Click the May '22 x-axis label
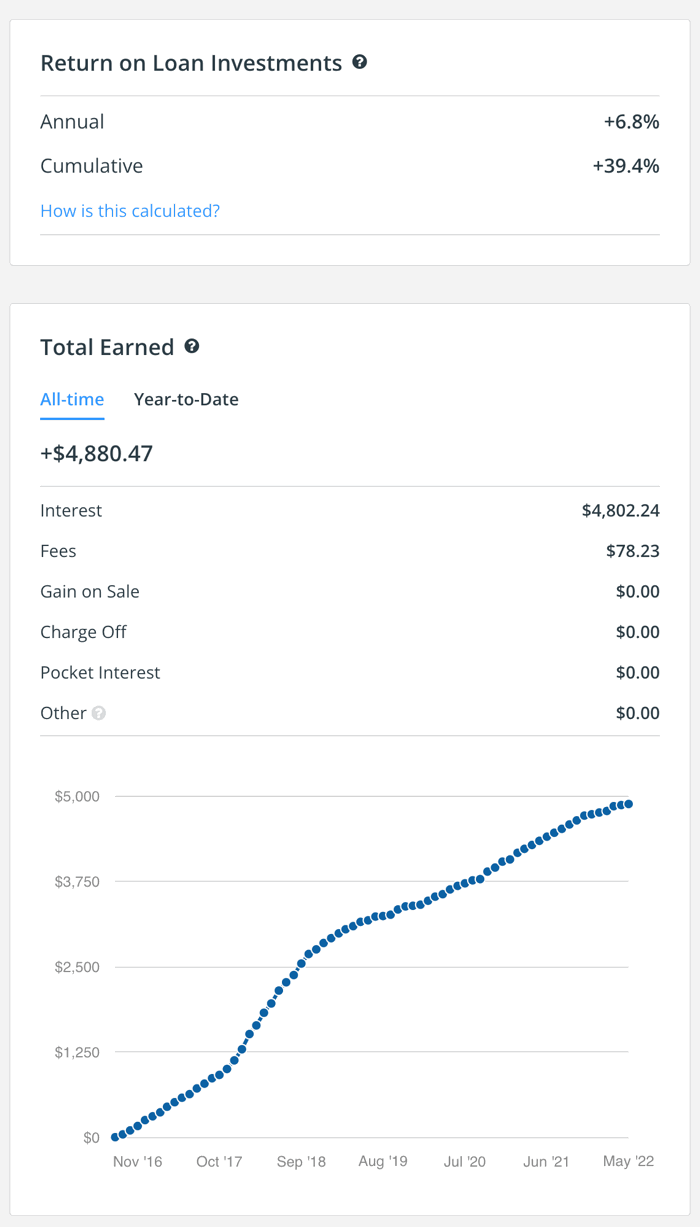Image resolution: width=700 pixels, height=1227 pixels. click(629, 1161)
